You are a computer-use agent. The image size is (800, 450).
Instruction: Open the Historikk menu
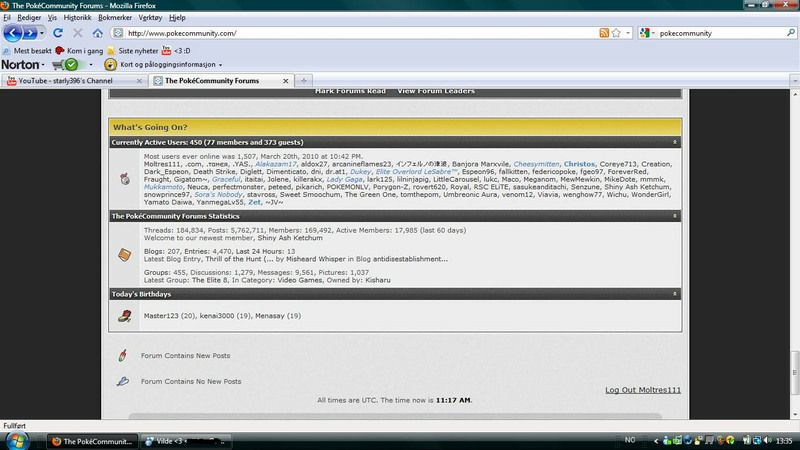[77, 17]
